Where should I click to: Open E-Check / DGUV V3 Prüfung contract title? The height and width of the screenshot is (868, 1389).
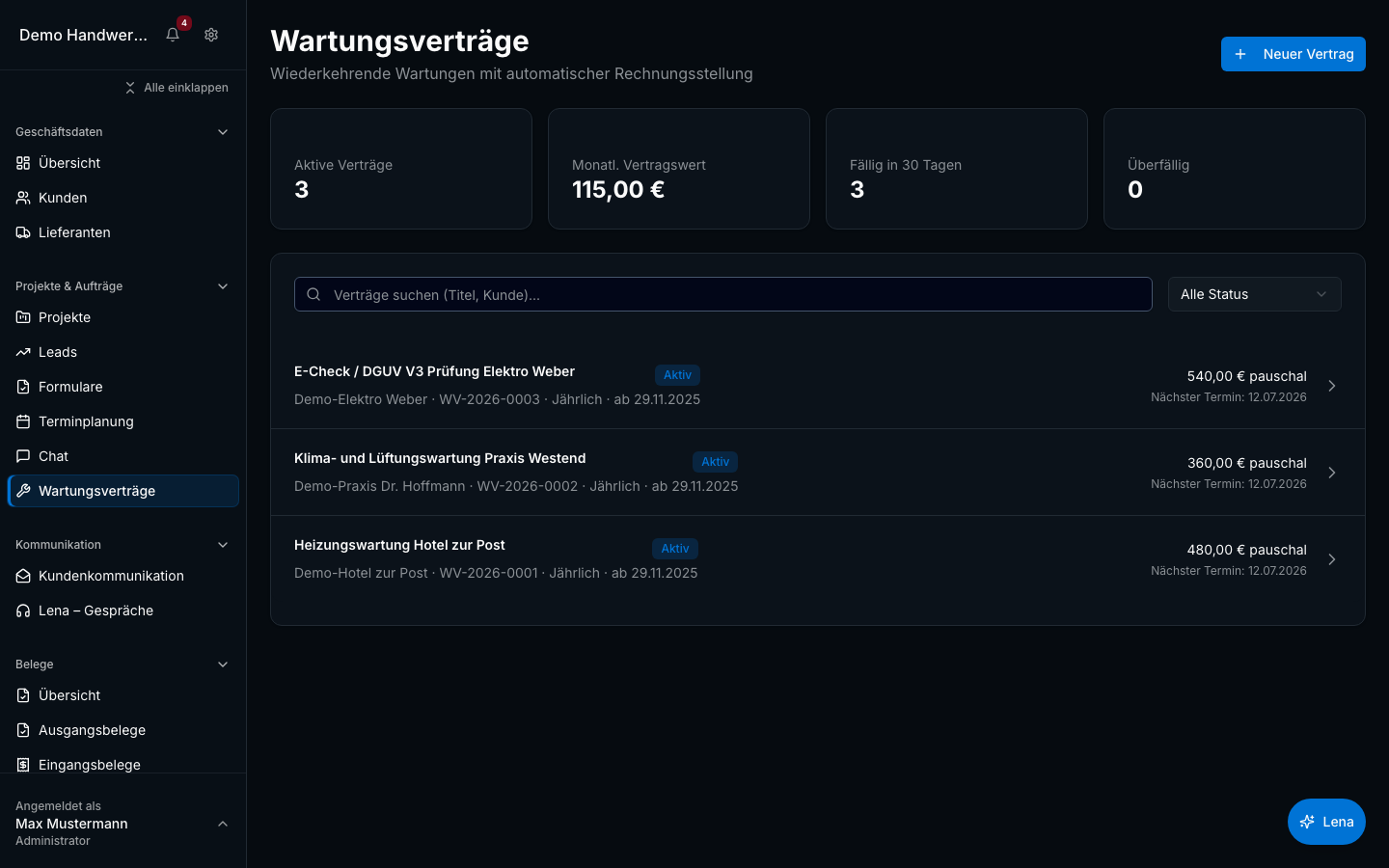pyautogui.click(x=434, y=371)
